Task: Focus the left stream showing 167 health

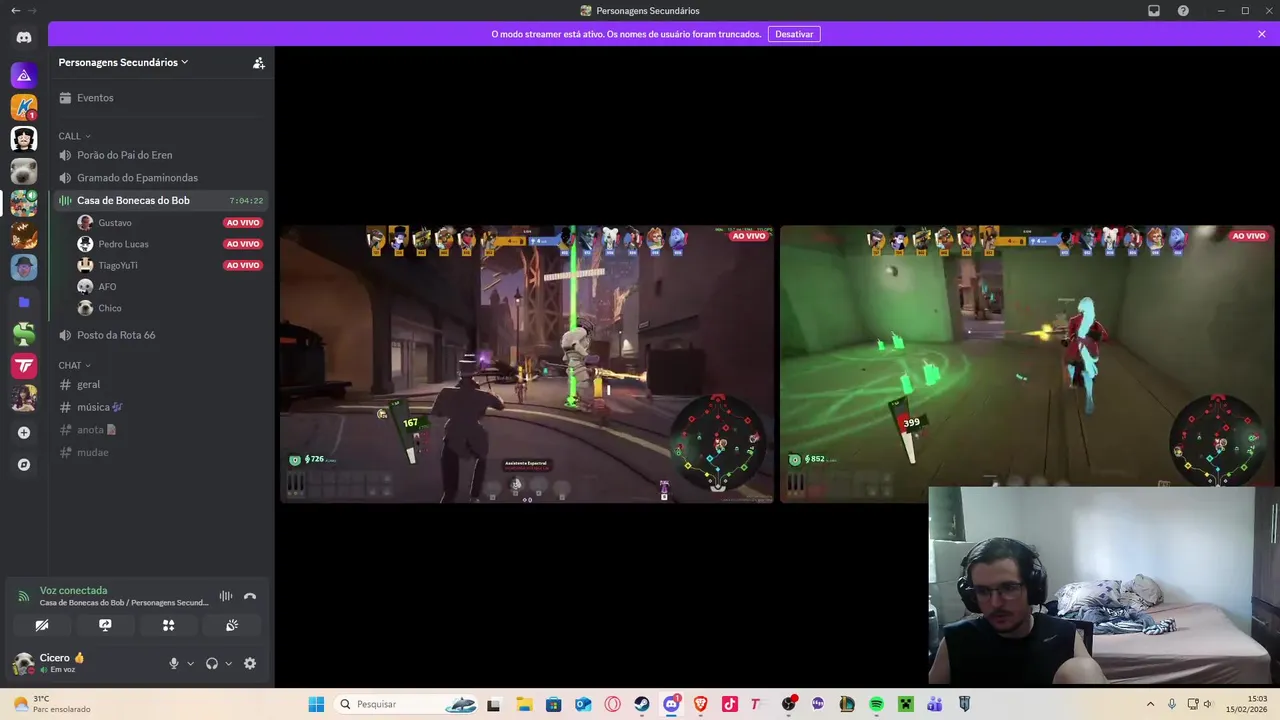Action: [527, 364]
